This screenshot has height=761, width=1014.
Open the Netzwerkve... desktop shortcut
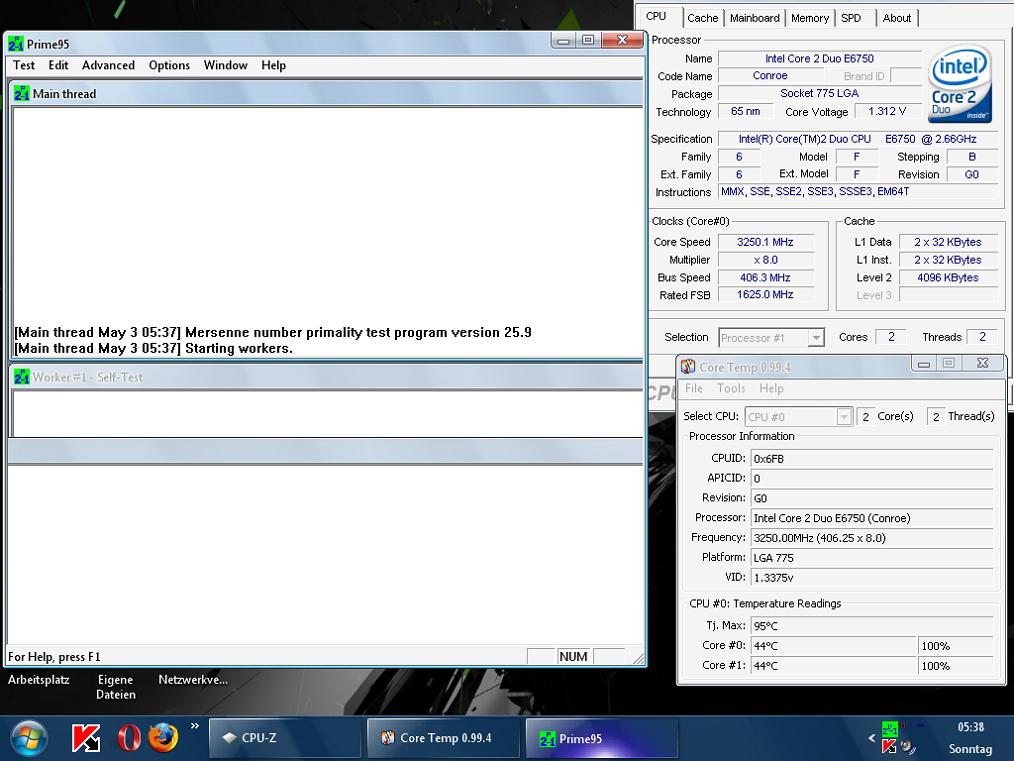tap(193, 680)
